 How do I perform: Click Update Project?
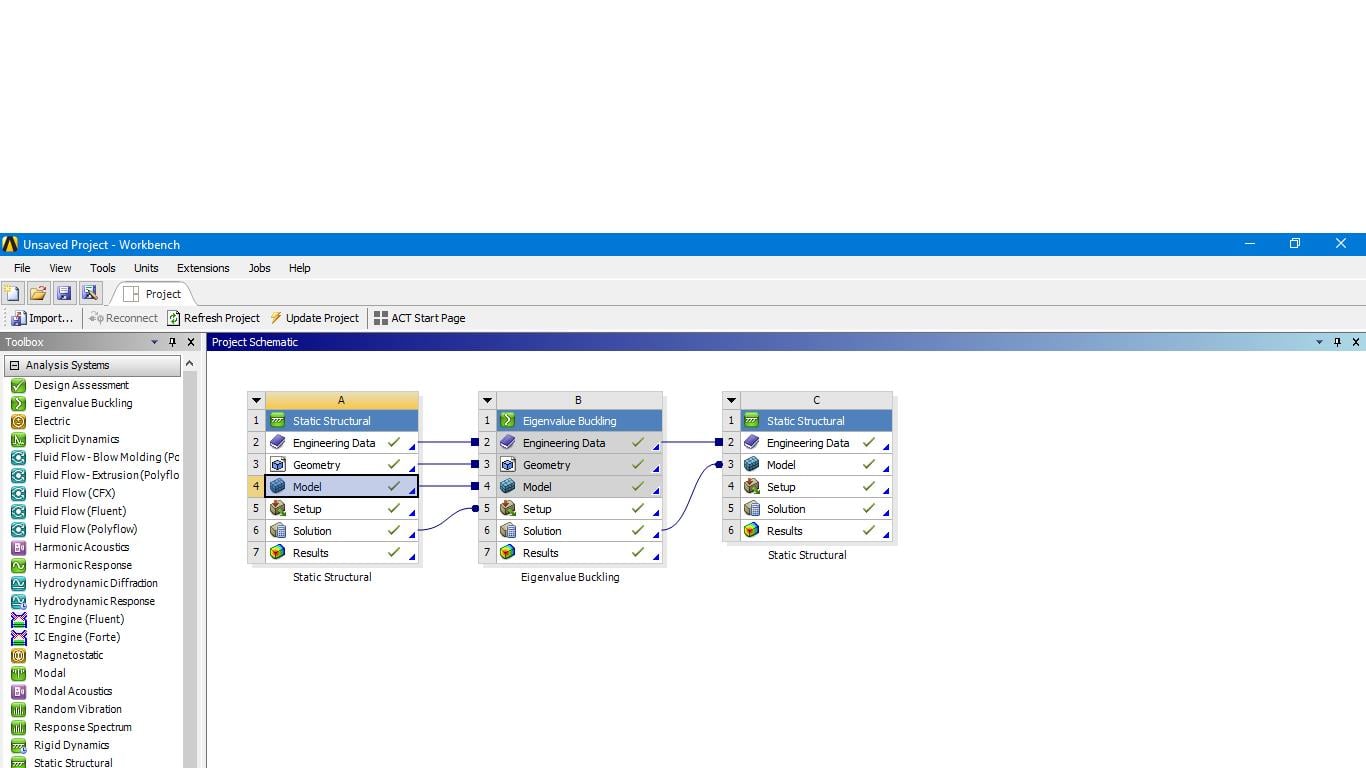click(314, 318)
